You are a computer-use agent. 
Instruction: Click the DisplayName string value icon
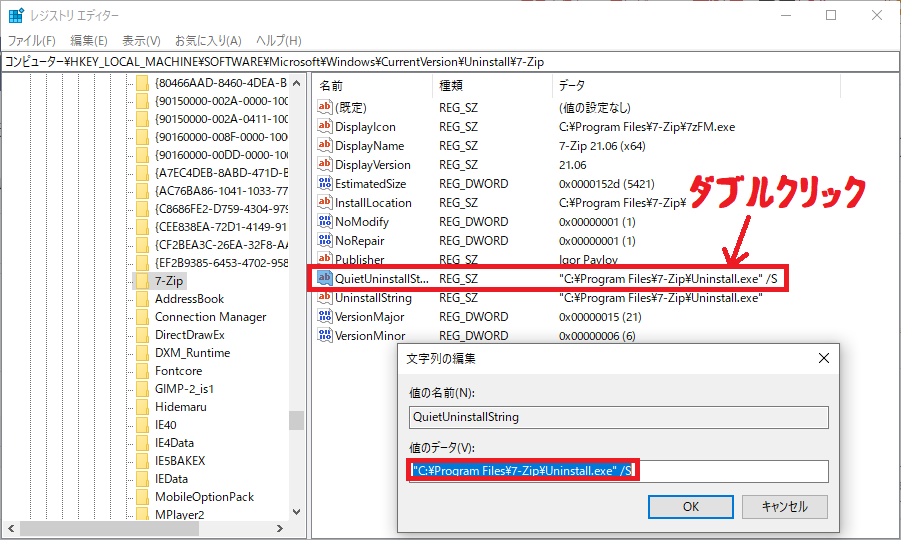325,145
